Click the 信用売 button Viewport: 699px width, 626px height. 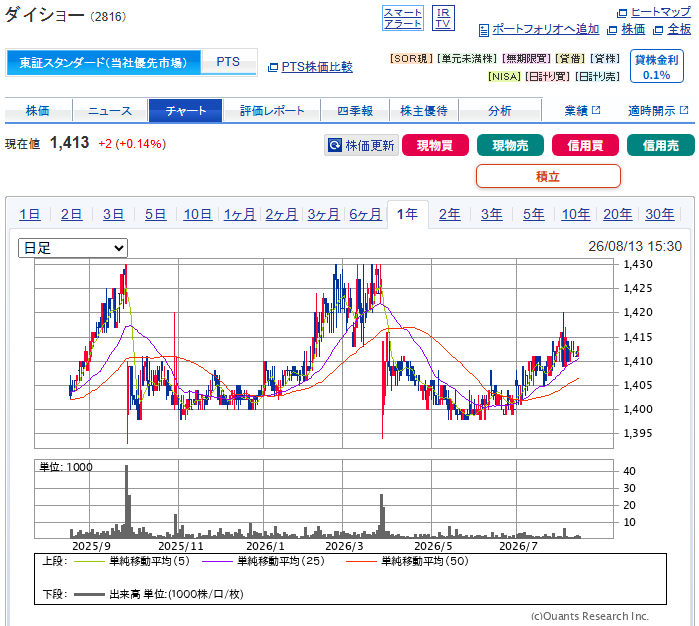click(661, 145)
